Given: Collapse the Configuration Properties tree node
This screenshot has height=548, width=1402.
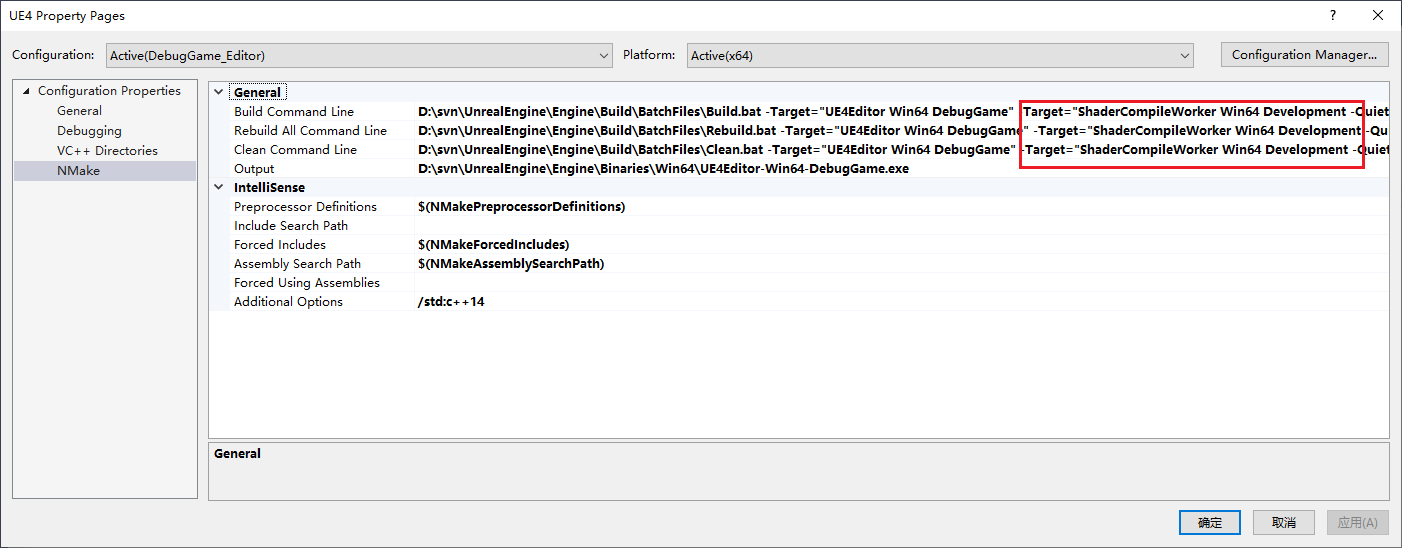Looking at the screenshot, I should [x=26, y=91].
